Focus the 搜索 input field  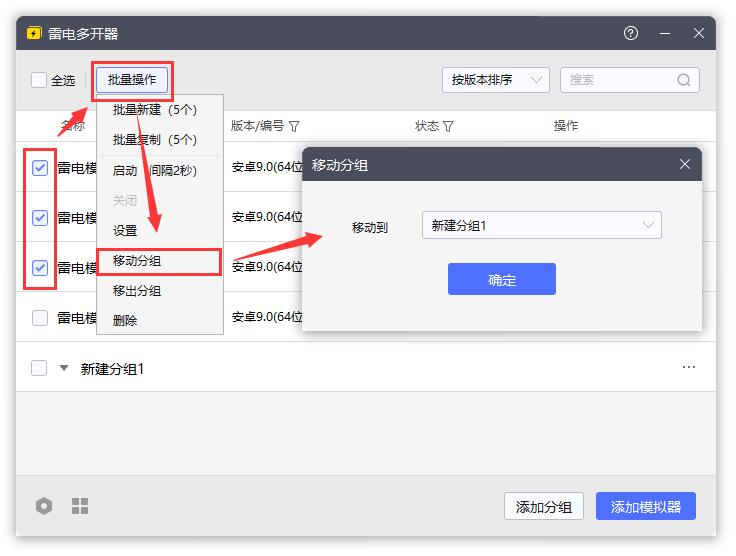[x=629, y=80]
